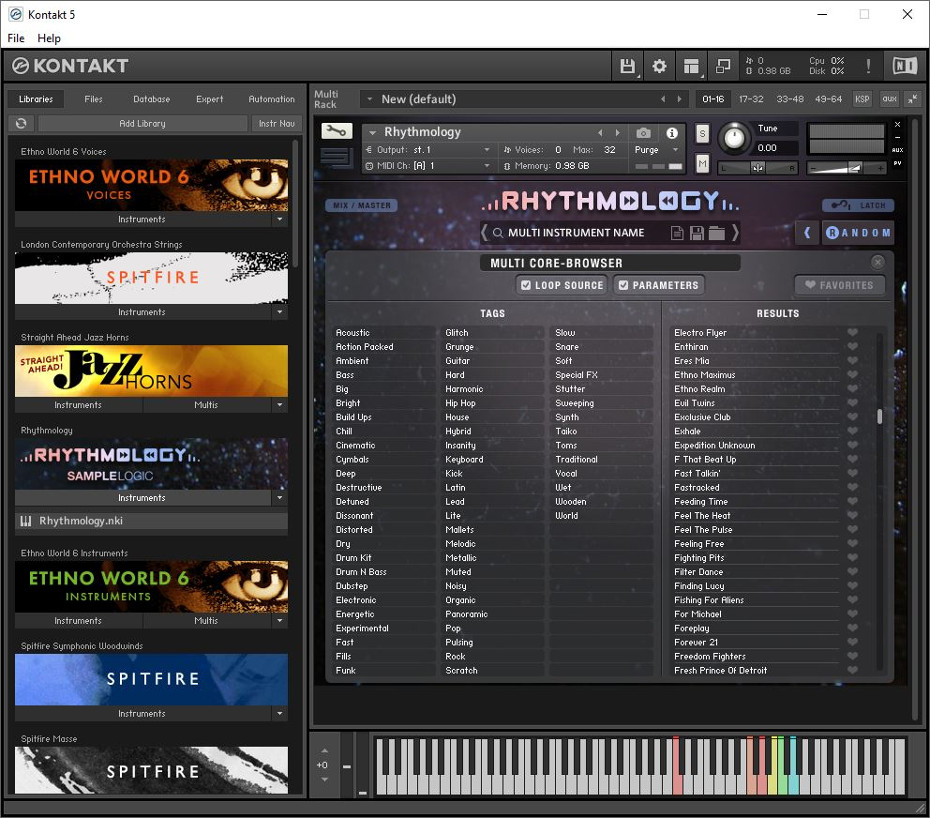Open the instrument info icon
Image resolution: width=930 pixels, height=818 pixels.
672,133
